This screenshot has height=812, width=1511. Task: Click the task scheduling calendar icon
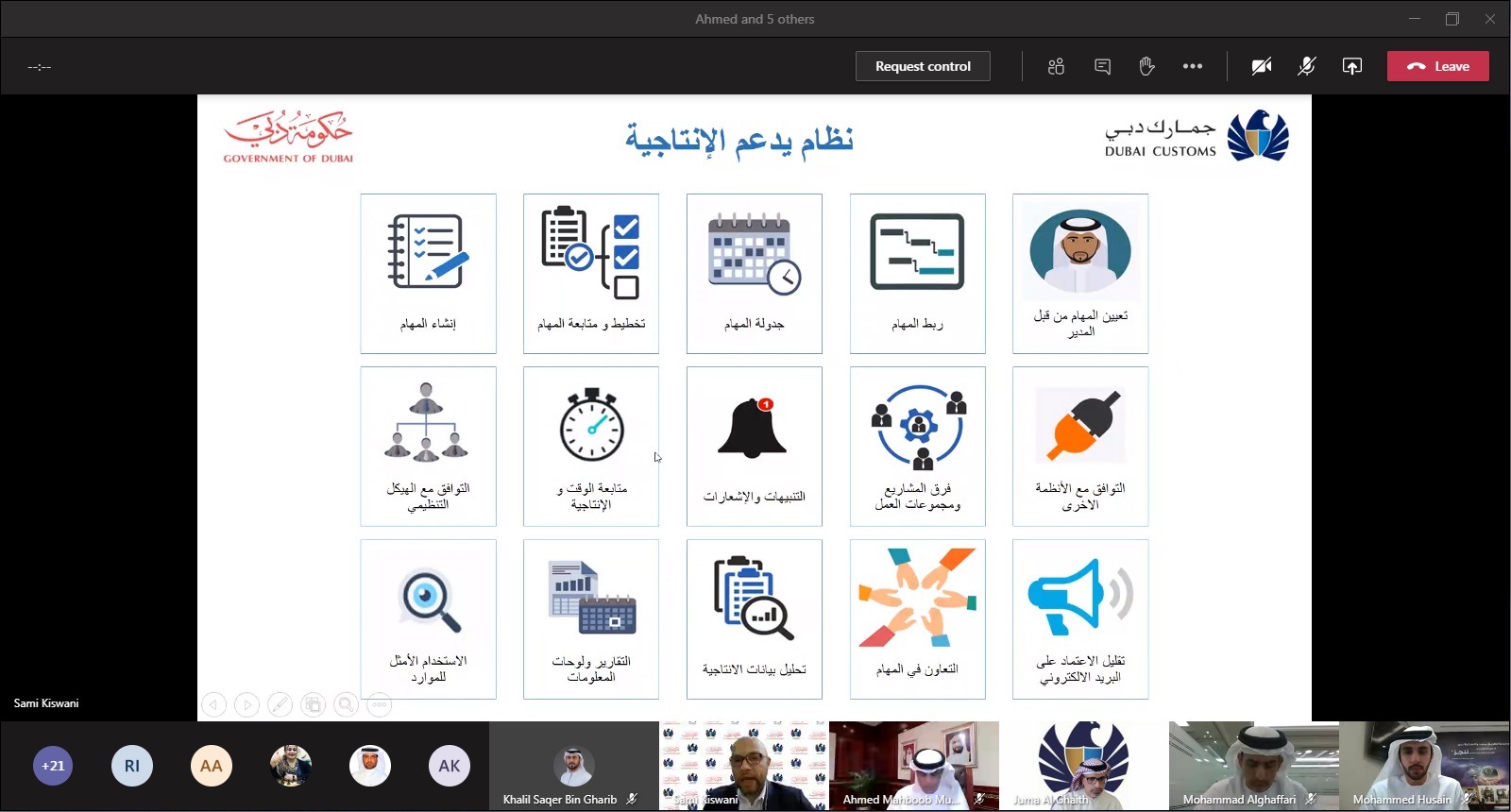[x=755, y=253]
